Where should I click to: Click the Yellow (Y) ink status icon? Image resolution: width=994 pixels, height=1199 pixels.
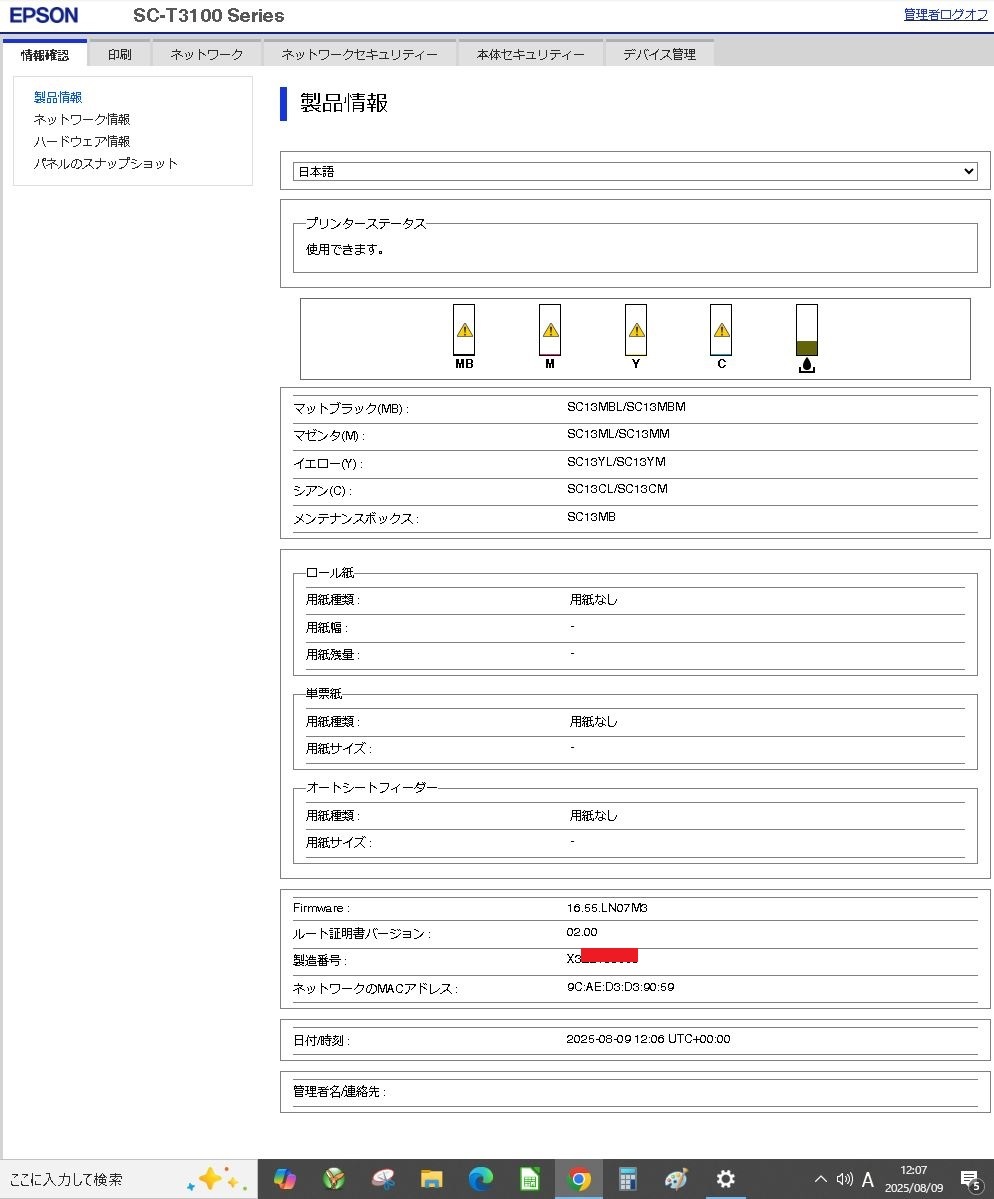[635, 330]
